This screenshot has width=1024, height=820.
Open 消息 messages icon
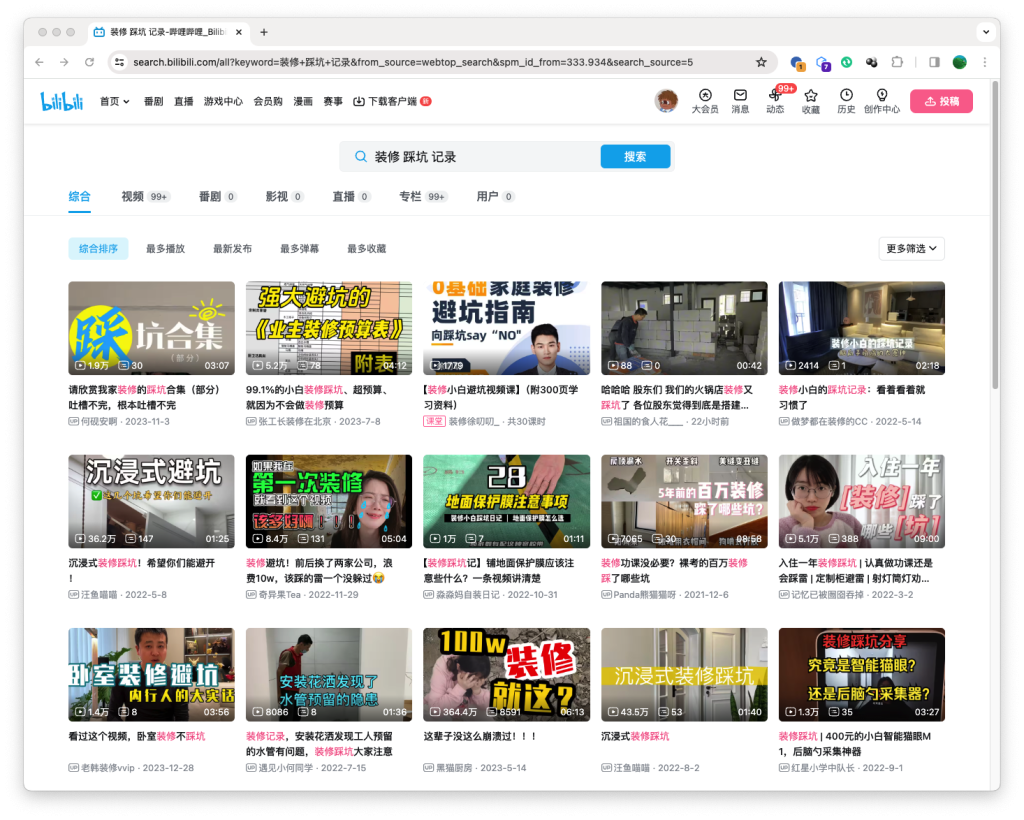coord(740,95)
